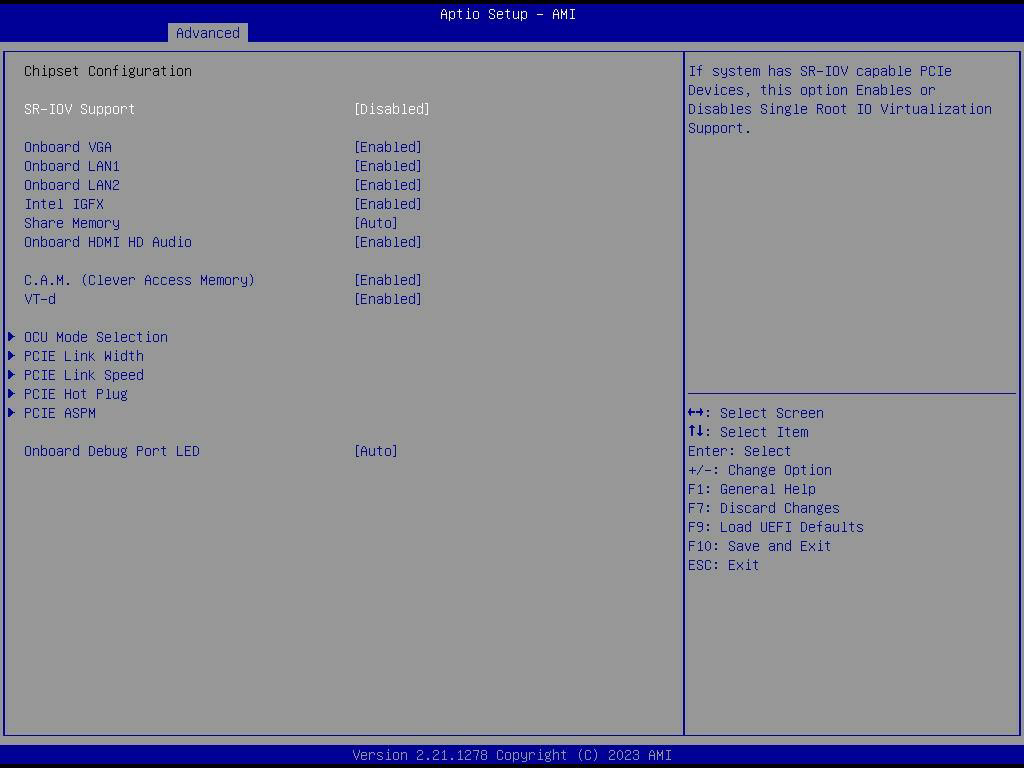
Task: Open PCIE Link Width submenu
Action: 84,356
